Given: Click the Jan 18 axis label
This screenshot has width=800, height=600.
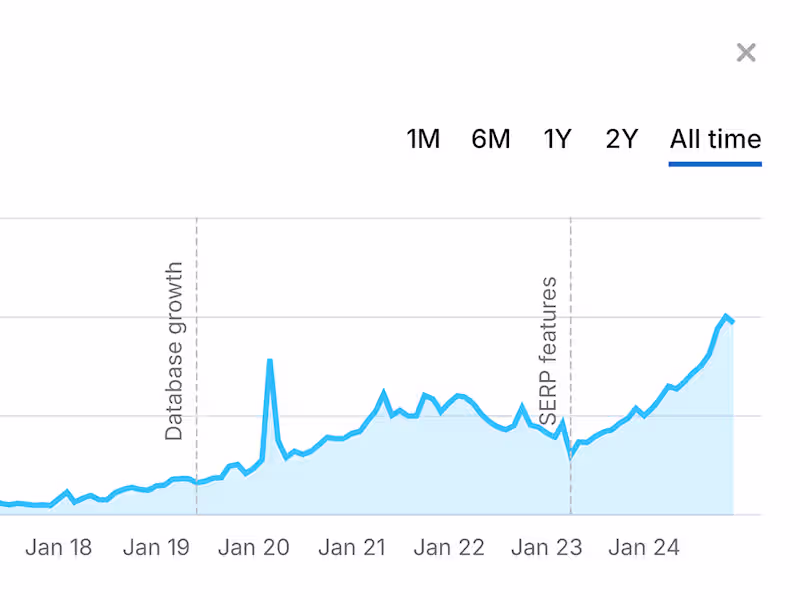Looking at the screenshot, I should tap(58, 547).
